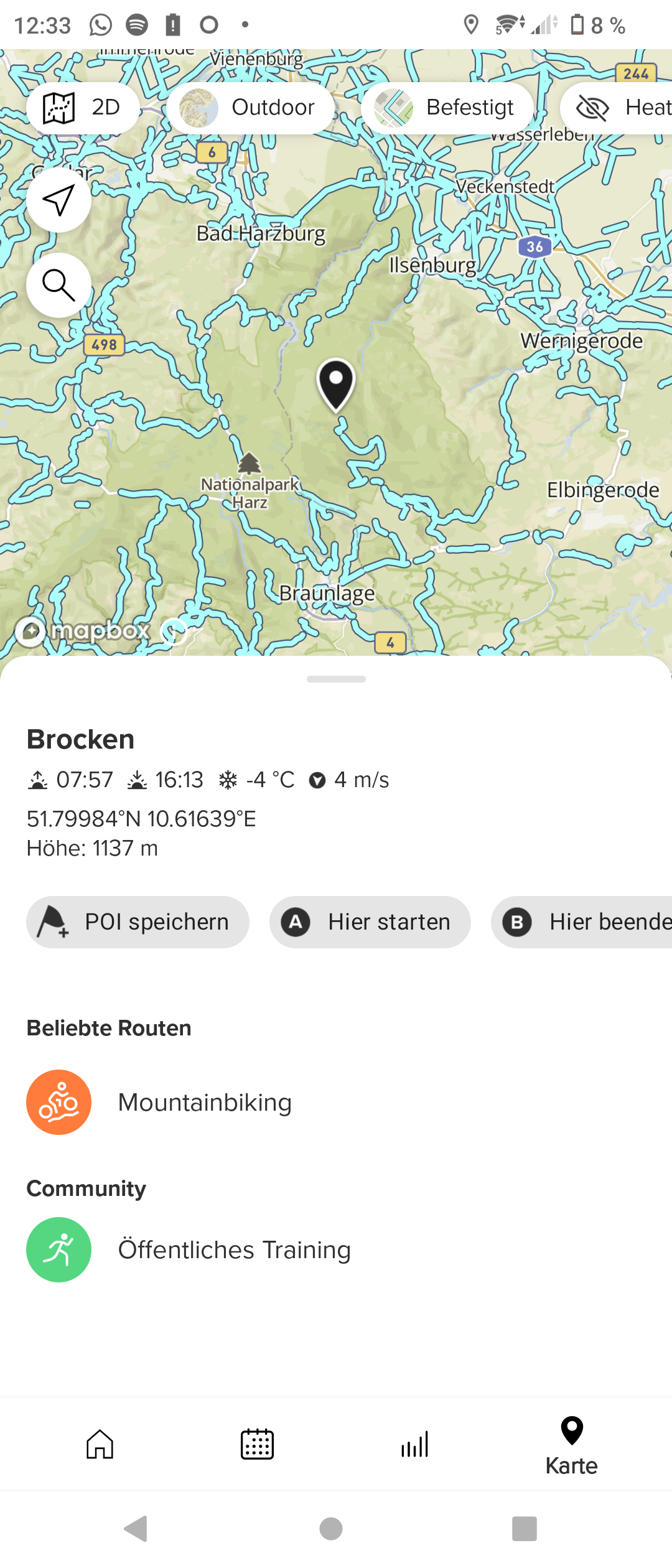Image resolution: width=672 pixels, height=1568 pixels.
Task: Tap the locate-me arrow button
Action: coord(58,200)
